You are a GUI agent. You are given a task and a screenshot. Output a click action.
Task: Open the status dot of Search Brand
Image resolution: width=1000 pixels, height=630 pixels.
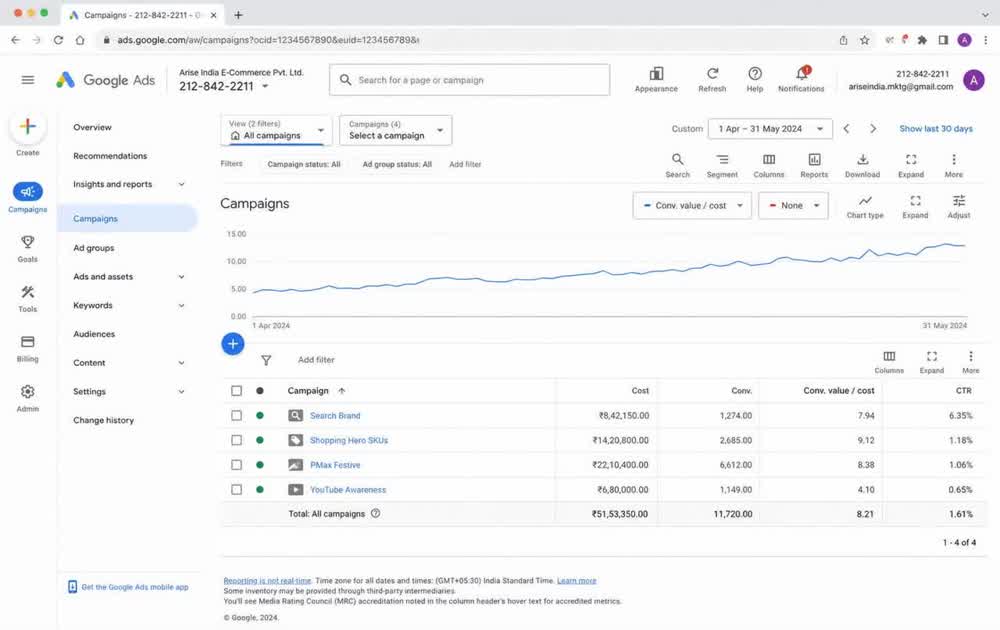[260, 415]
